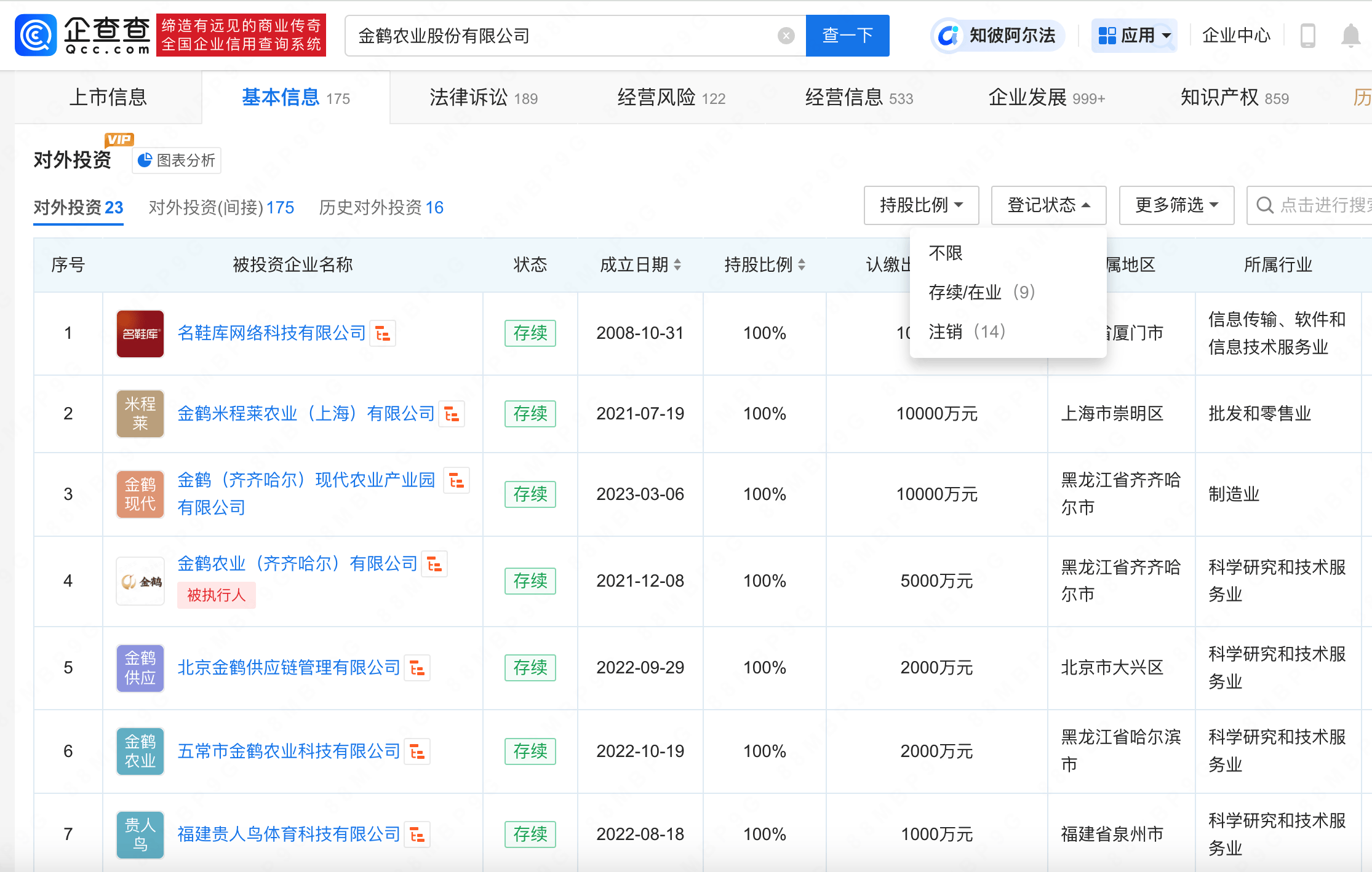Open equity tree icon for 金鹤农业（齐齐哈尔）有限公司
1372x872 pixels.
tap(434, 564)
